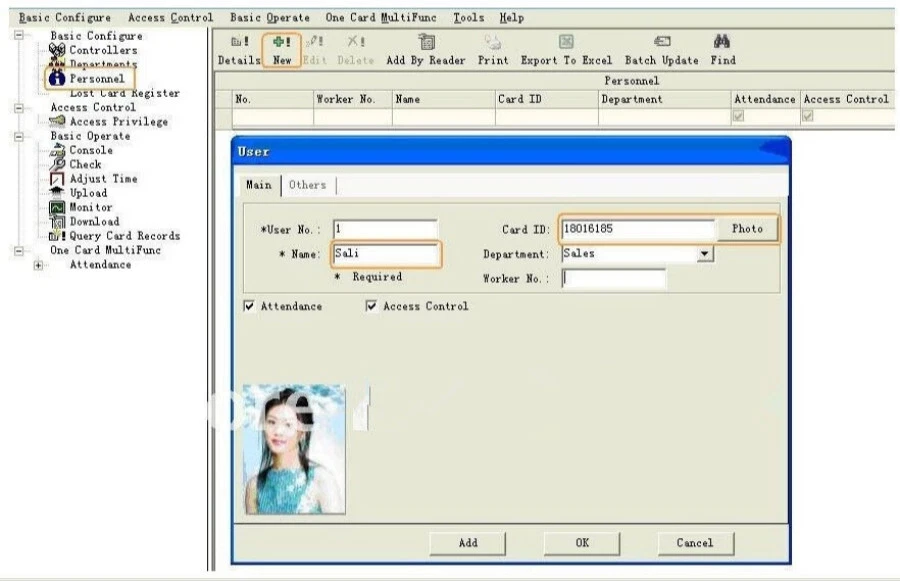This screenshot has height=581, width=900.
Task: Click the Find binoculars icon
Action: (723, 42)
